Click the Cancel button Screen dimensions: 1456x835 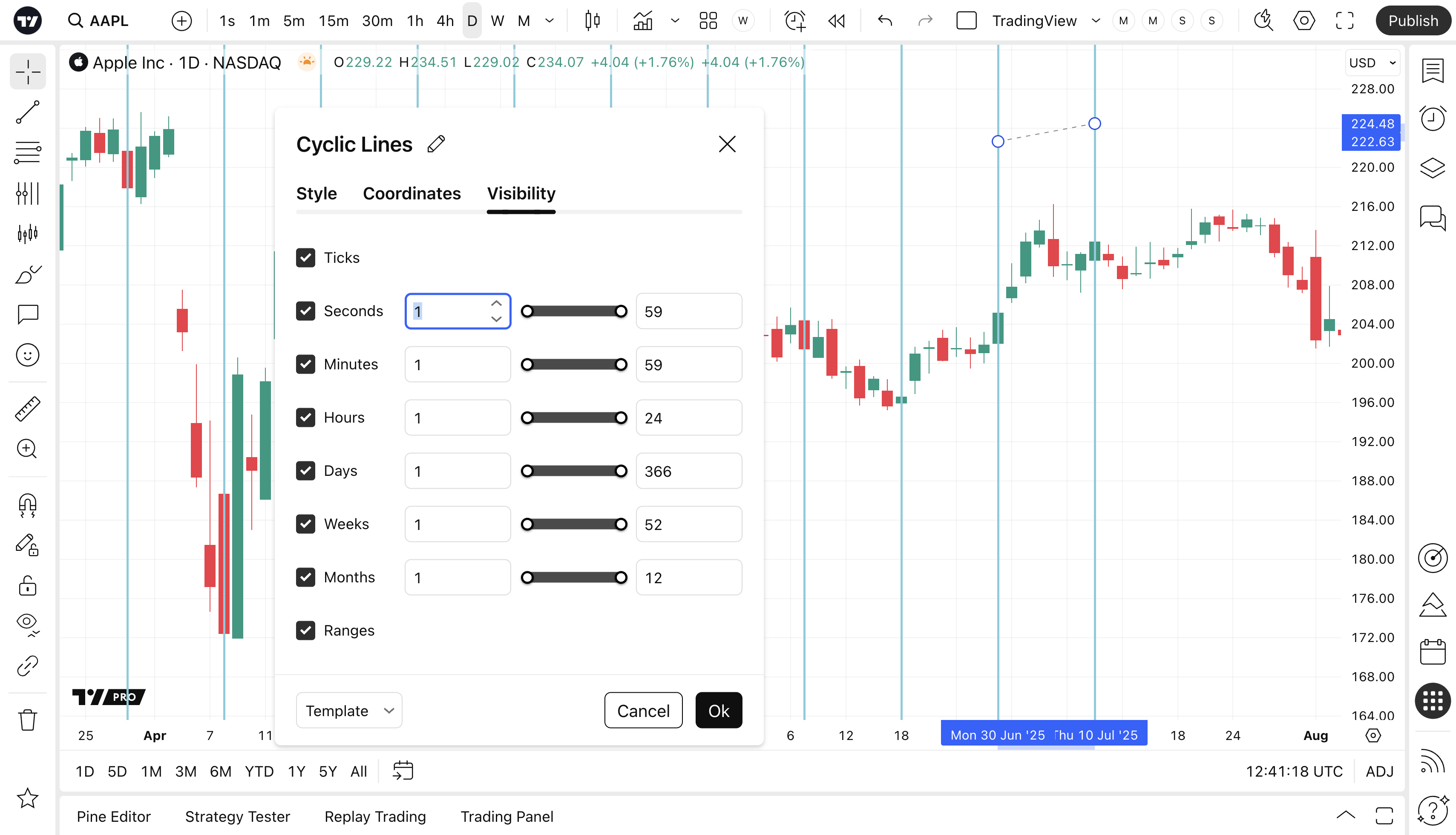643,711
